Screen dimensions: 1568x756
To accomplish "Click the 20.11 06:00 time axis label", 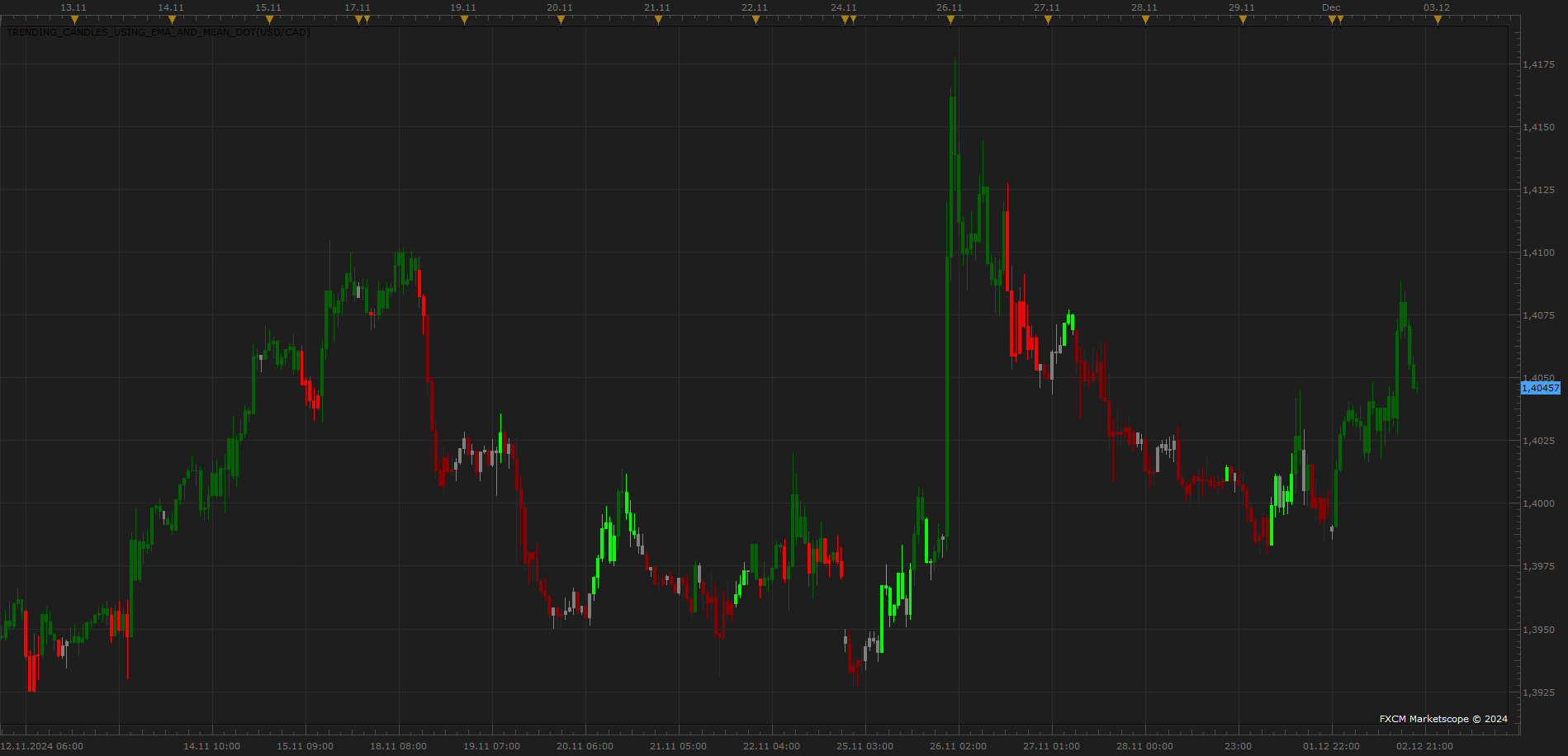I will [585, 746].
